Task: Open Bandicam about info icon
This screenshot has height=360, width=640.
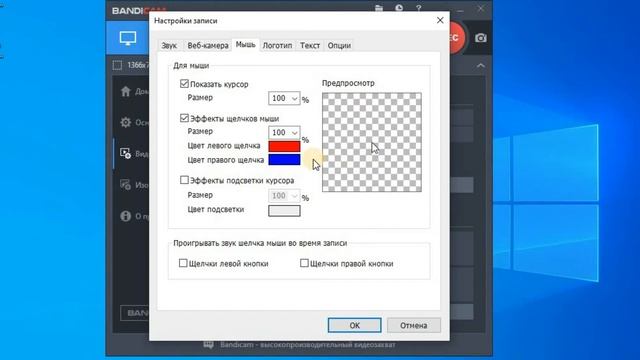Action: [x=125, y=216]
